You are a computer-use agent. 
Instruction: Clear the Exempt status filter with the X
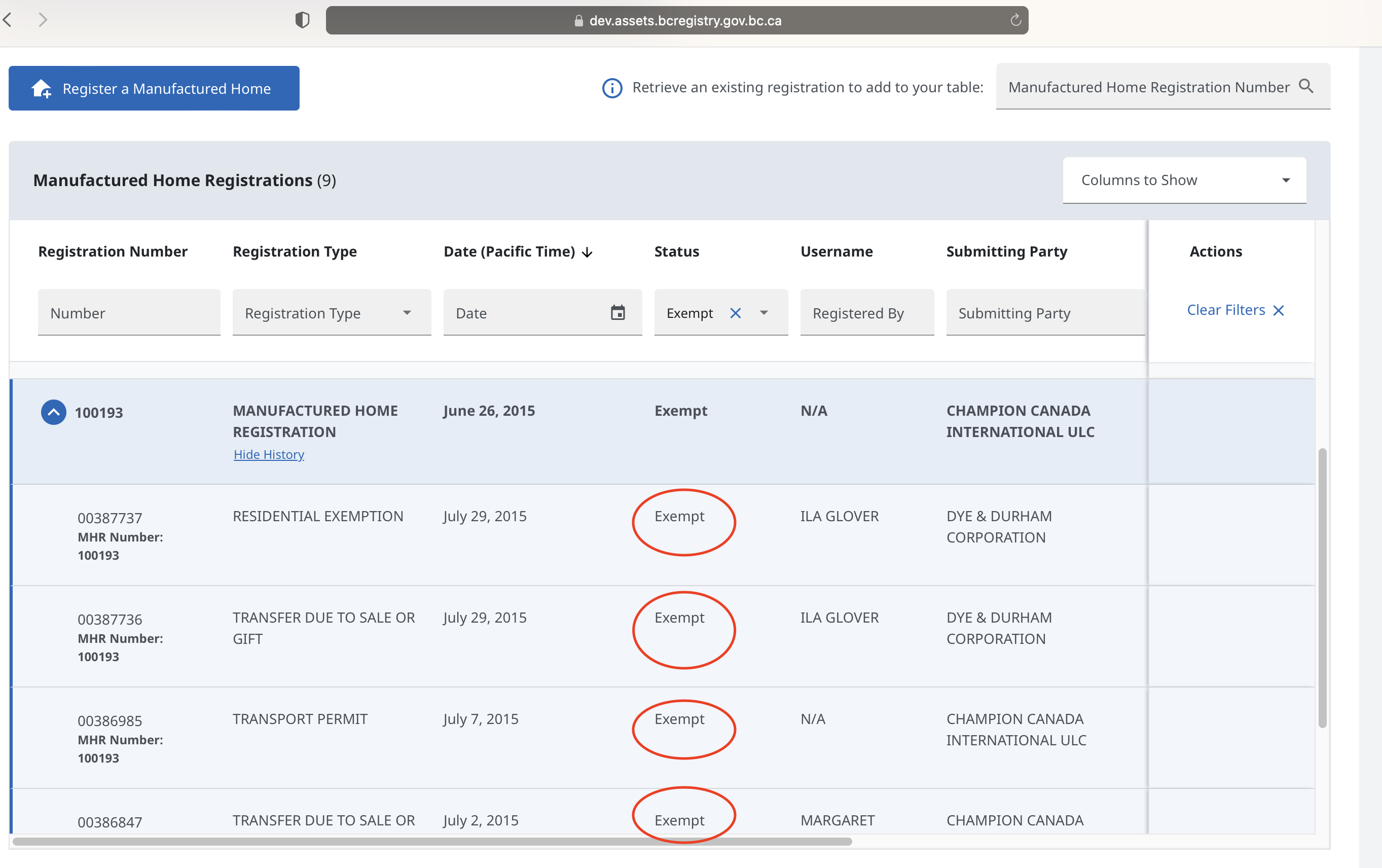[x=735, y=313]
